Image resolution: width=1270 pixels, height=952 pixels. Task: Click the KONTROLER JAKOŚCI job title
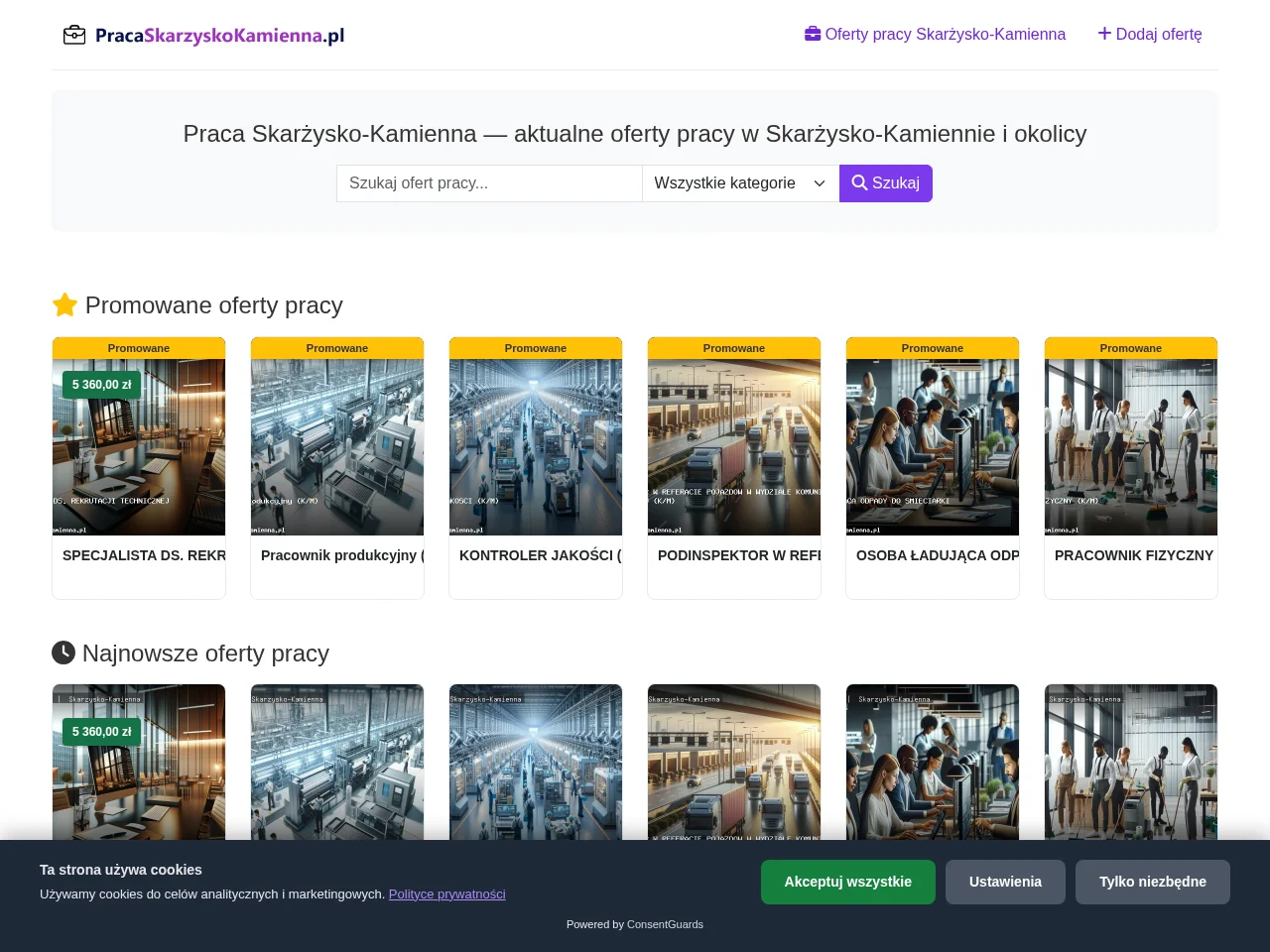click(541, 555)
